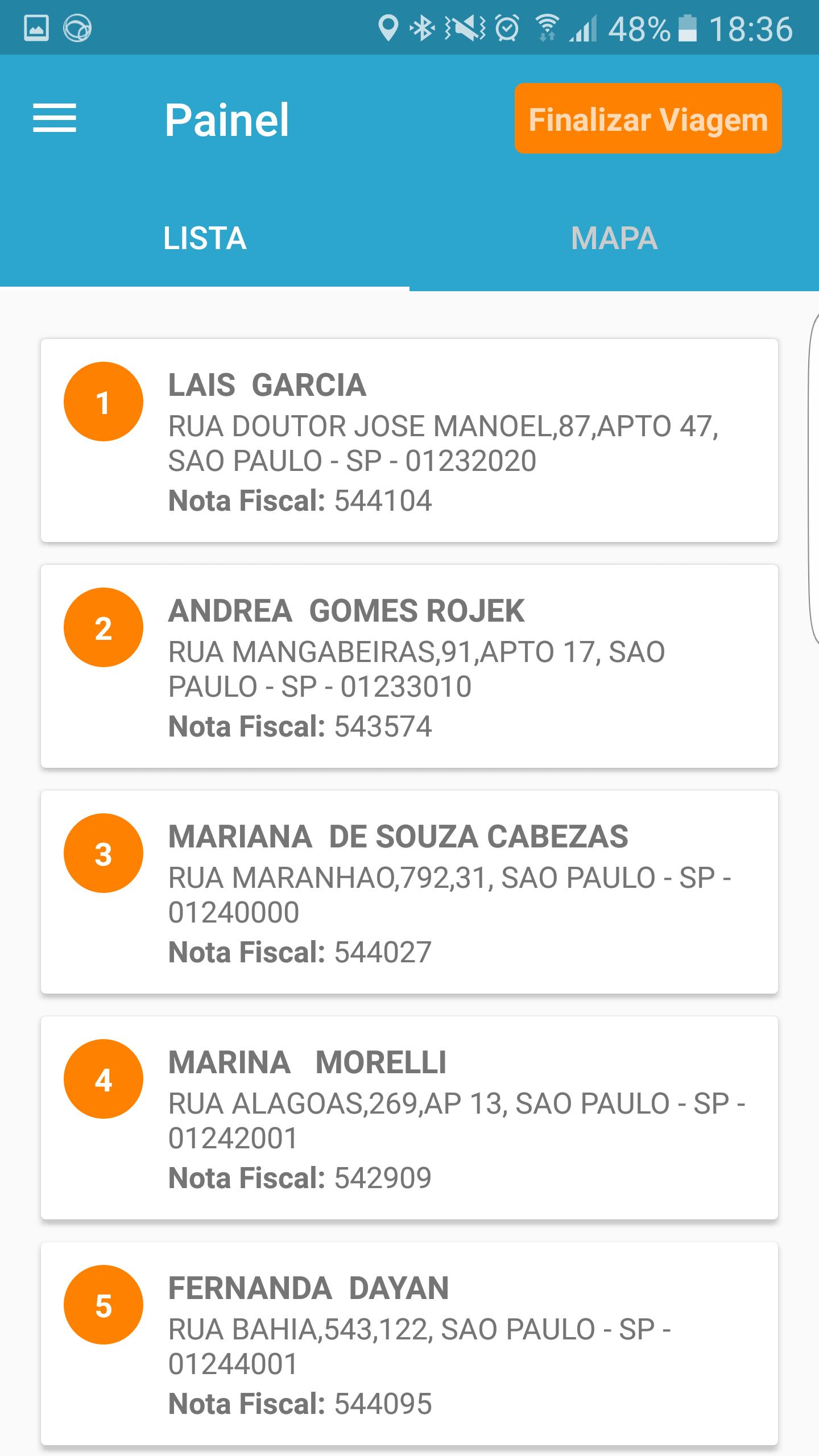Tap the alarm clock status icon
Viewport: 819px width, 1456px height.
507,28
